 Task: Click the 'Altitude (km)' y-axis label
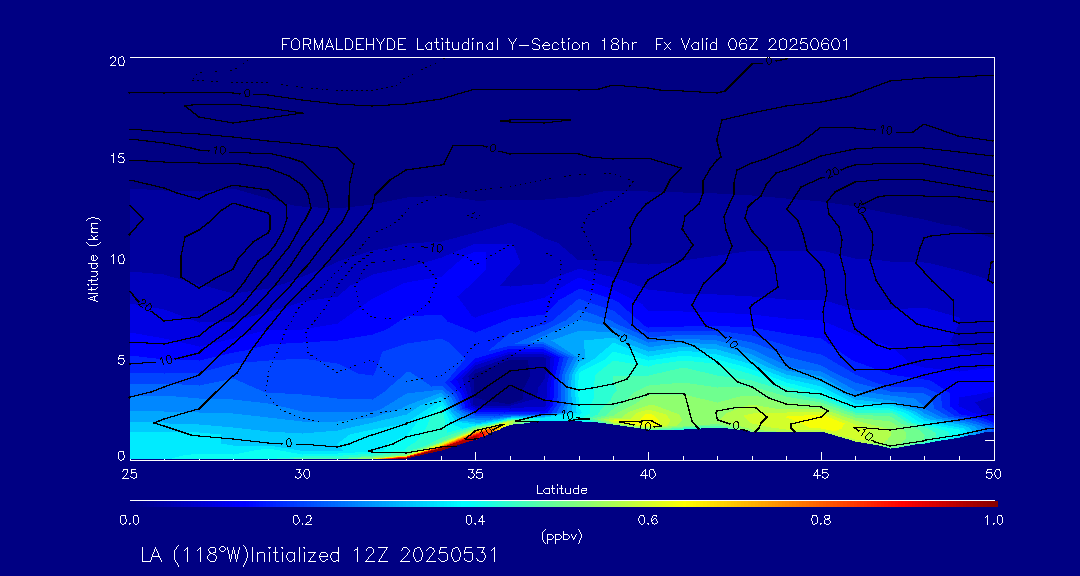93,259
